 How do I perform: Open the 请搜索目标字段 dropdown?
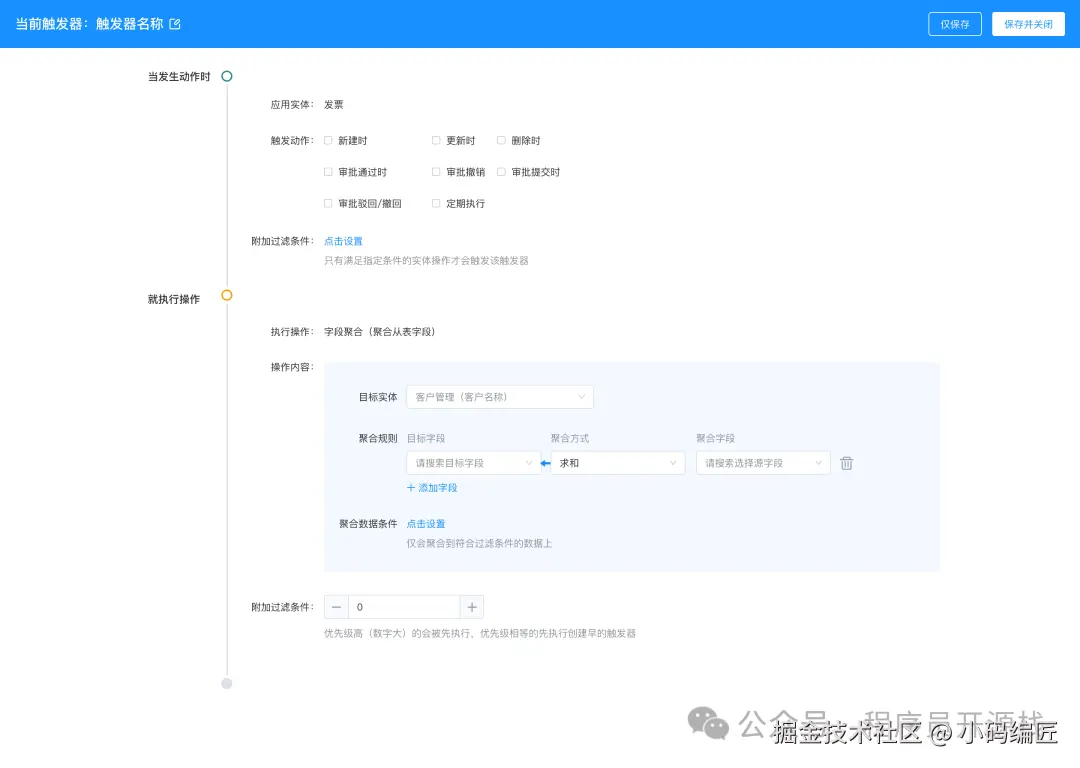click(x=473, y=463)
